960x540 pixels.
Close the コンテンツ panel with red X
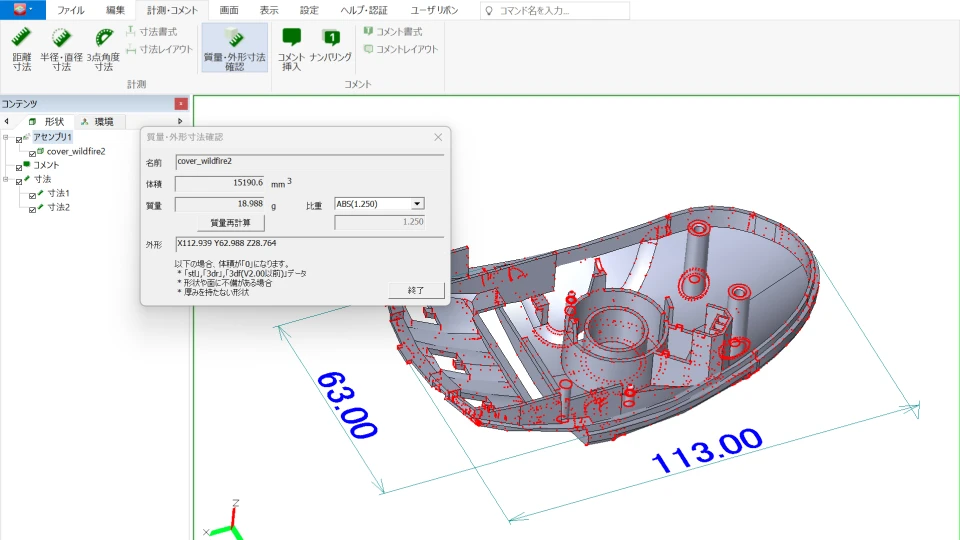pyautogui.click(x=180, y=103)
